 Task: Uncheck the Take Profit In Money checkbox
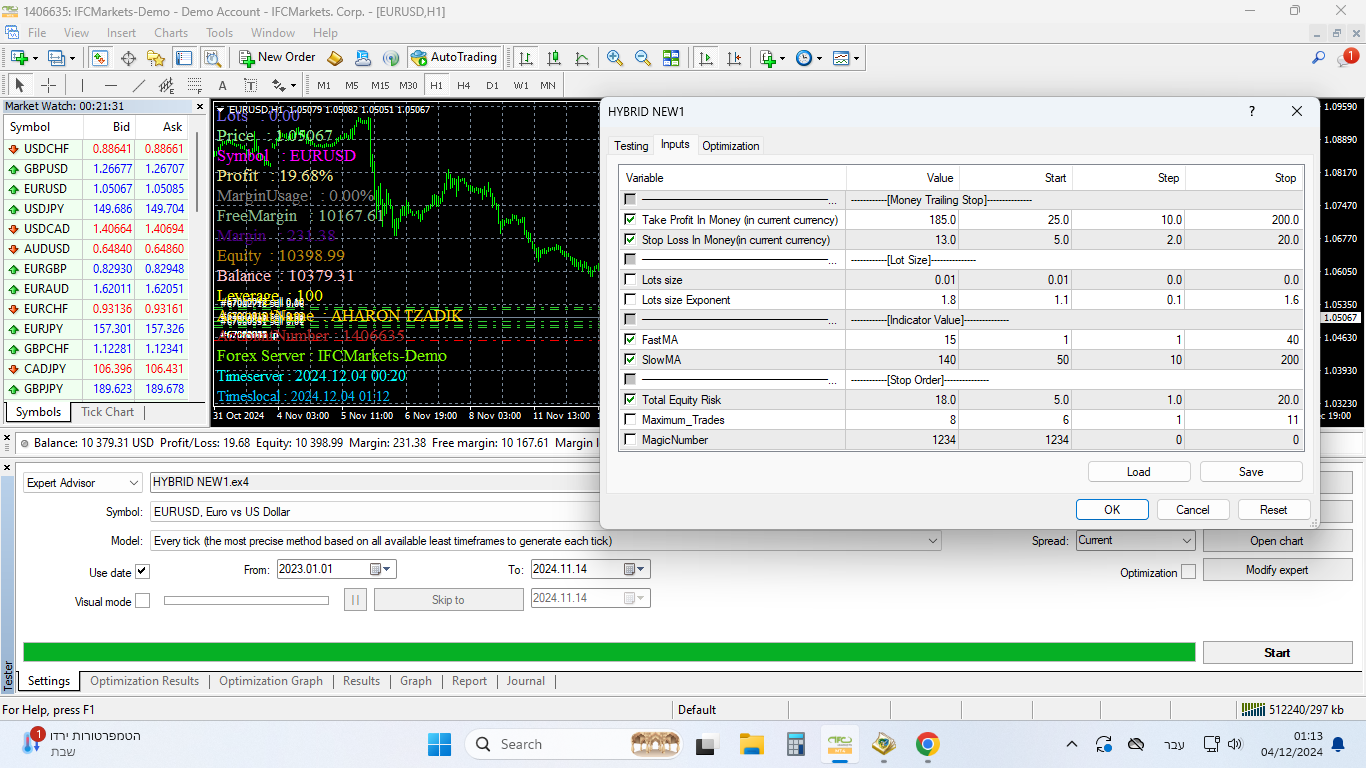click(x=630, y=220)
